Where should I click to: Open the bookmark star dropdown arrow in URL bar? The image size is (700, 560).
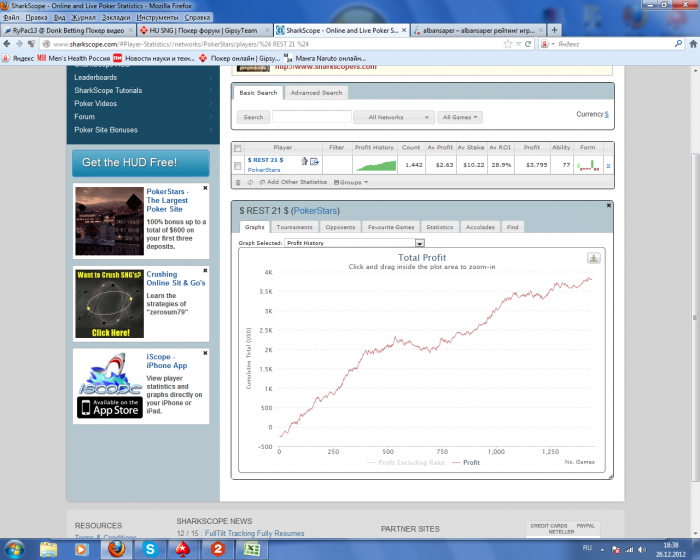[518, 44]
